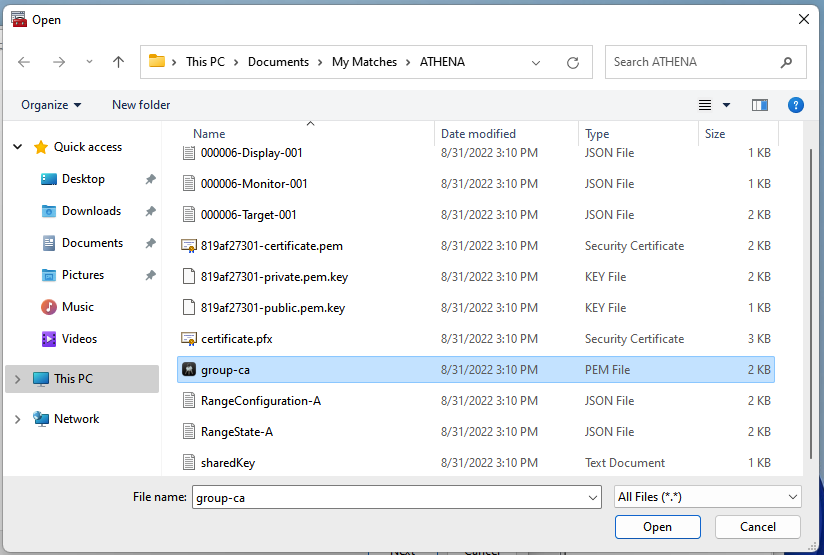824x555 pixels.
Task: Expand the Network tree node
Action: point(17,419)
